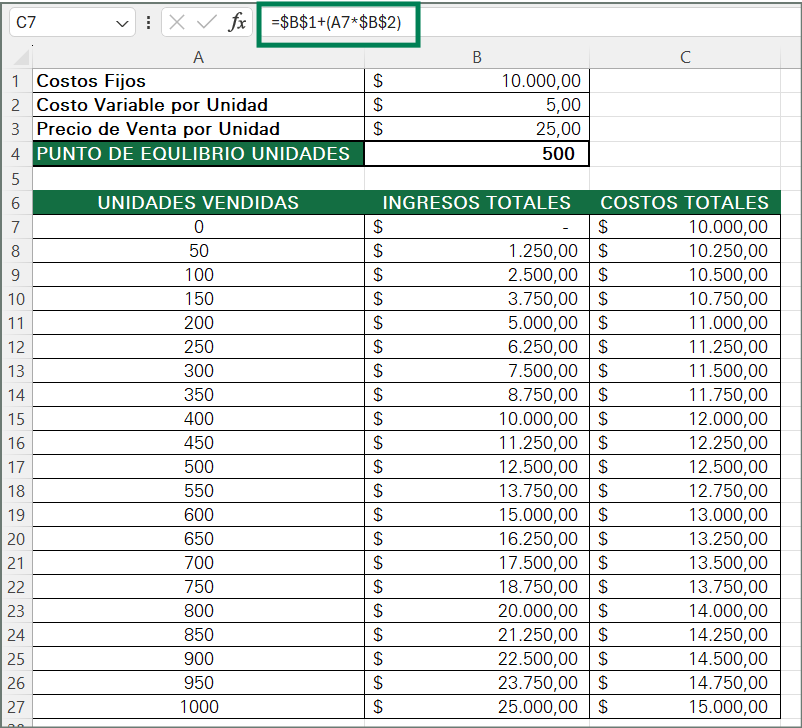
Task: Select cost cell showing 12.750,00
Action: (685, 491)
